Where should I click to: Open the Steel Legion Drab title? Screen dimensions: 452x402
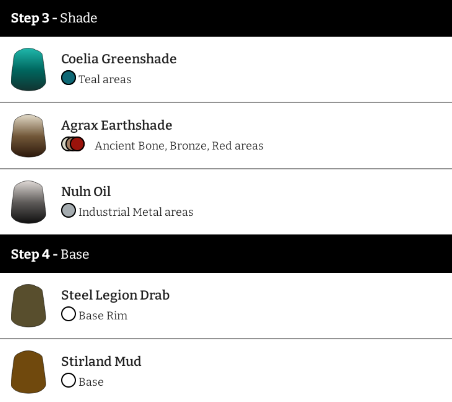pyautogui.click(x=115, y=295)
